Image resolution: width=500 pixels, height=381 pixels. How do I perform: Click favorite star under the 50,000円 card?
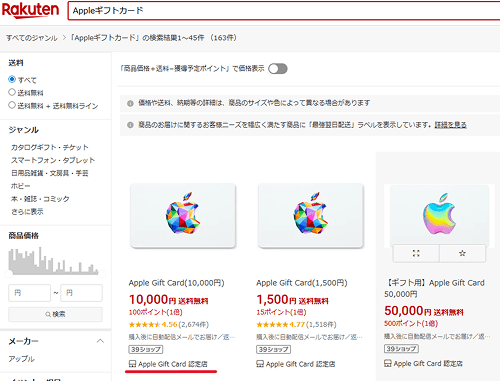pos(462,253)
